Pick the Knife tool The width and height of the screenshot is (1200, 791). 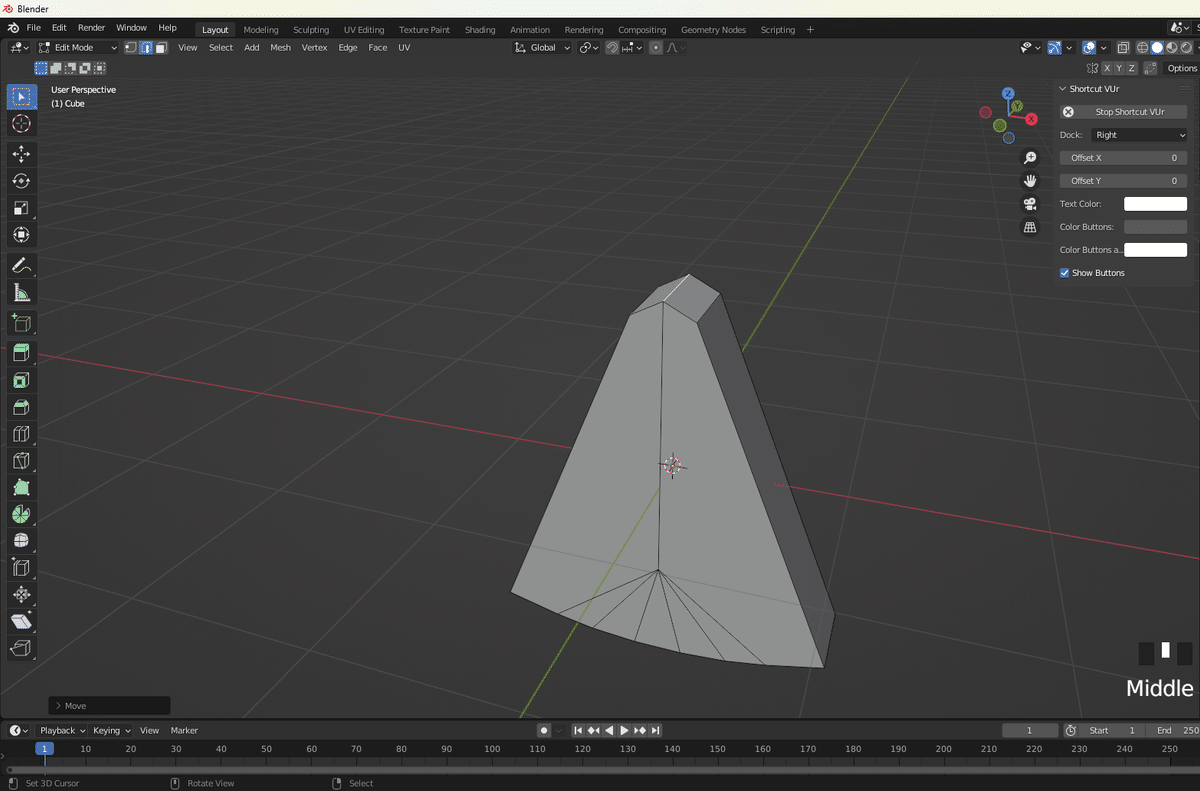pos(21,461)
